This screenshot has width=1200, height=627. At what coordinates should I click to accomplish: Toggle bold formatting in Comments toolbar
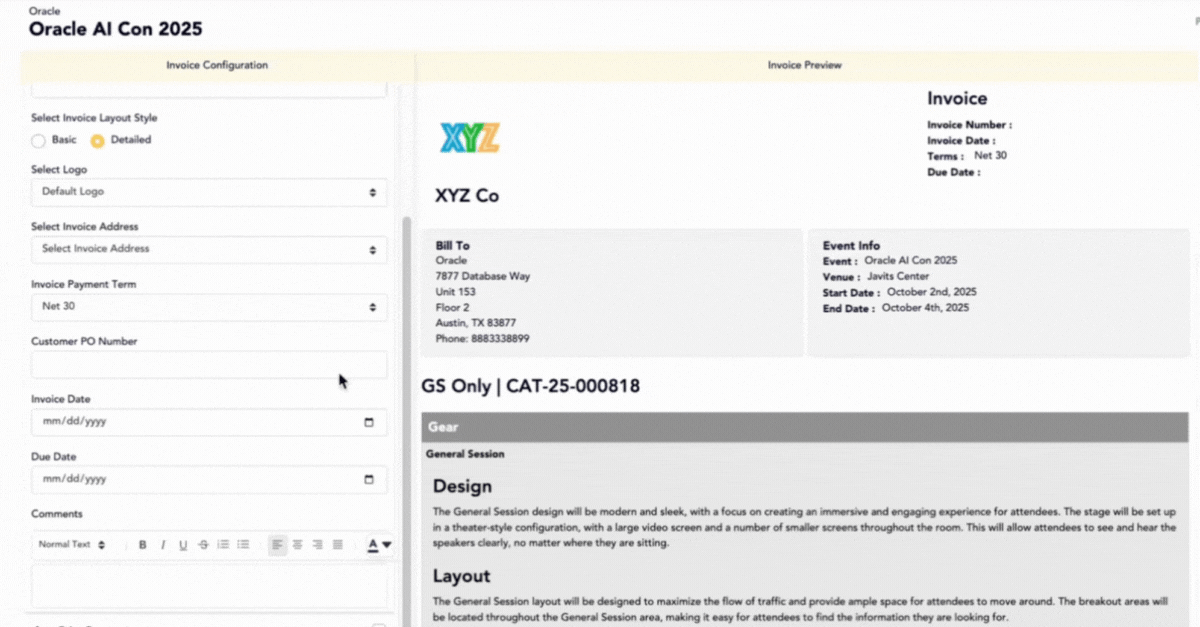point(143,545)
